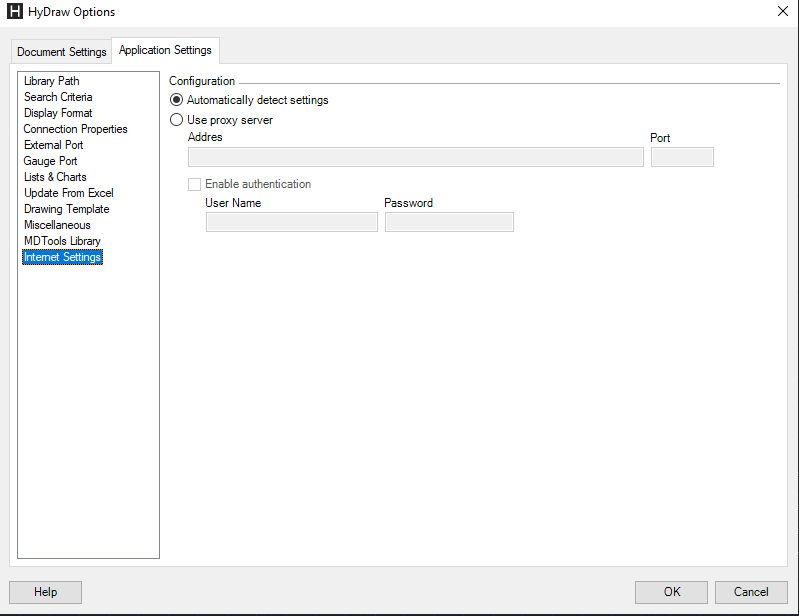Choose Drawing Template in the list
This screenshot has height=616, width=799.
[x=67, y=209]
